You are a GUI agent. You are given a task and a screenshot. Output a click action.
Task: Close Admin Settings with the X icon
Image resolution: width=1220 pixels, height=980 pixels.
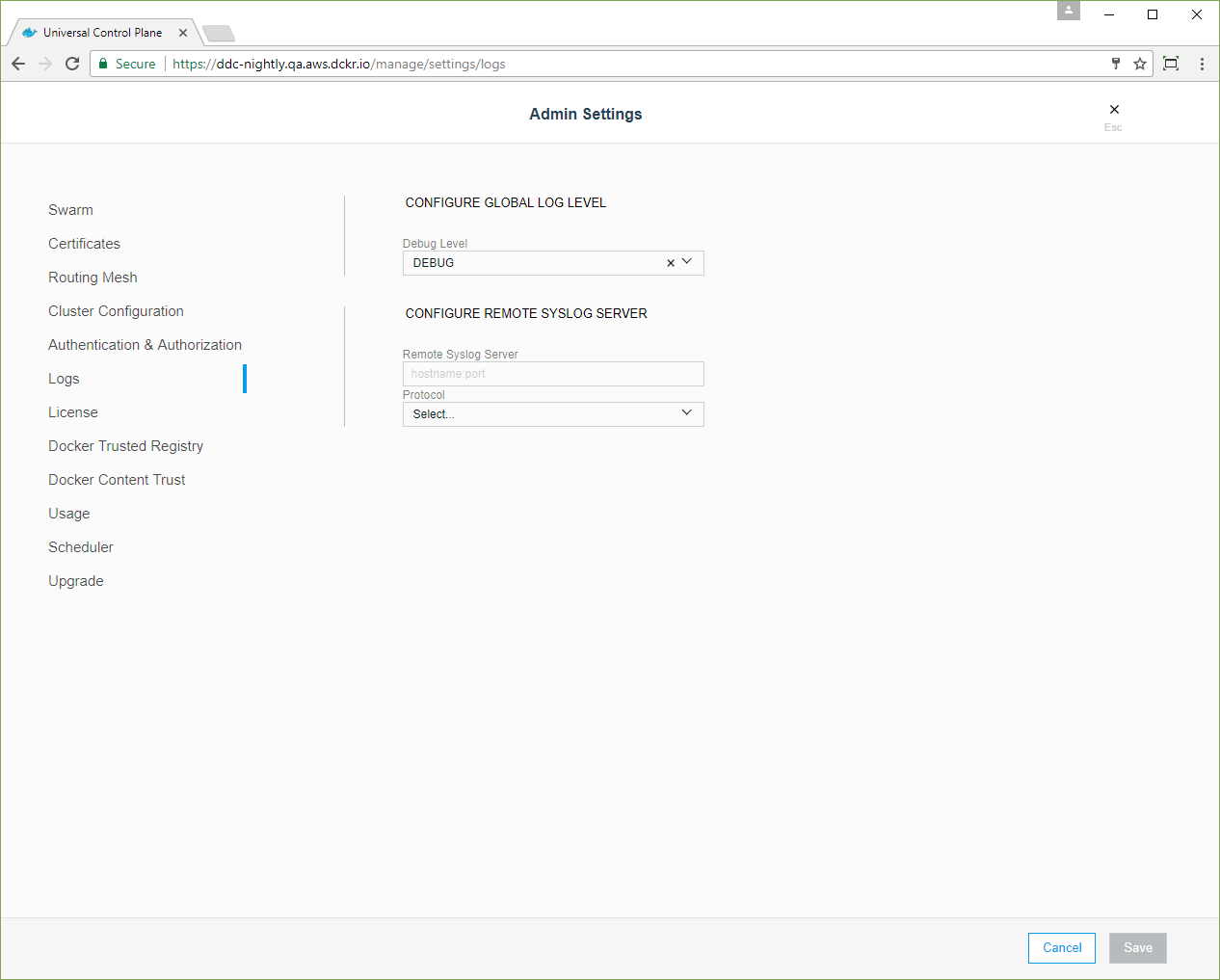tap(1114, 110)
